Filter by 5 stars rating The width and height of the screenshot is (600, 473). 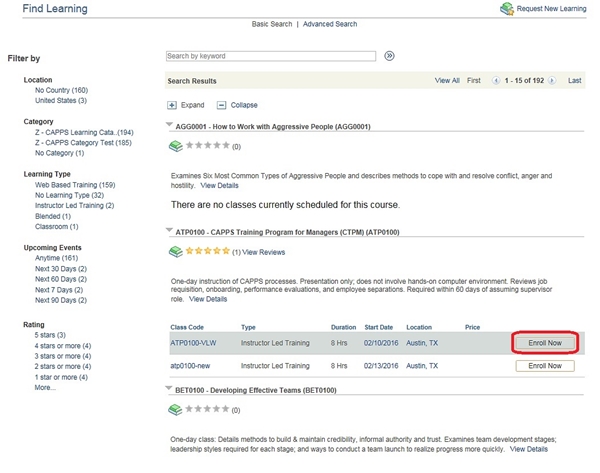tap(50, 335)
